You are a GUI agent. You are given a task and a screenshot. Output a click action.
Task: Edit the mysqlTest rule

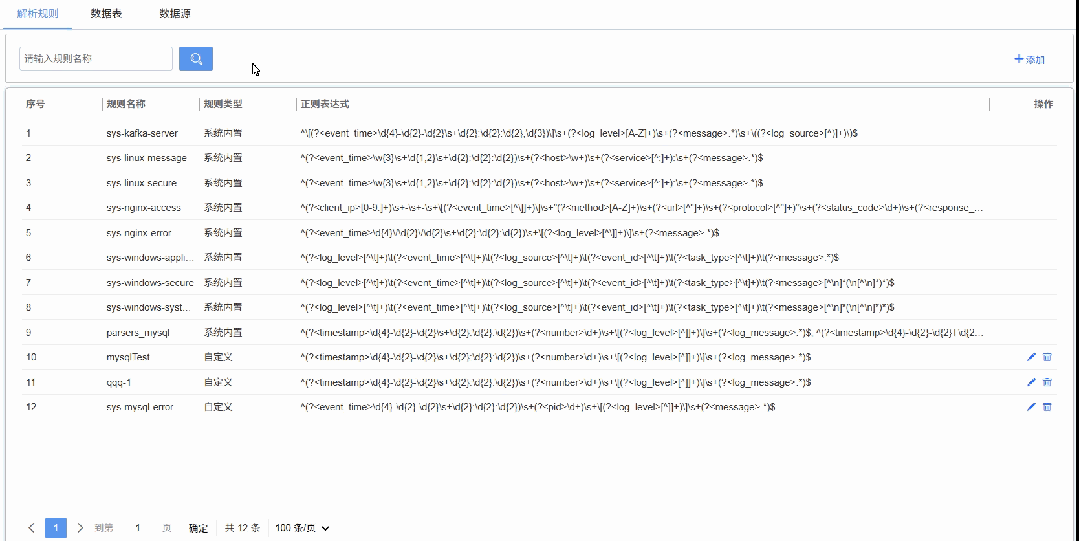pos(1031,357)
